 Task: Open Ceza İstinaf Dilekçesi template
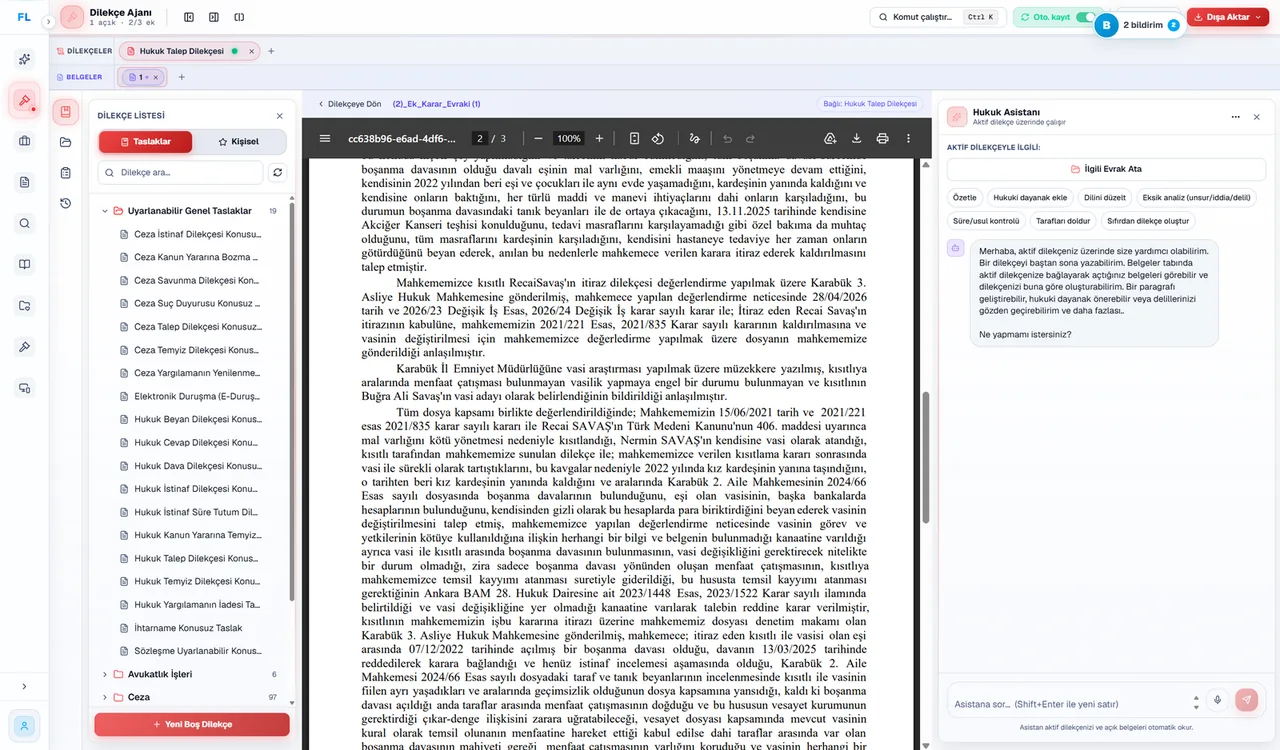(197, 234)
